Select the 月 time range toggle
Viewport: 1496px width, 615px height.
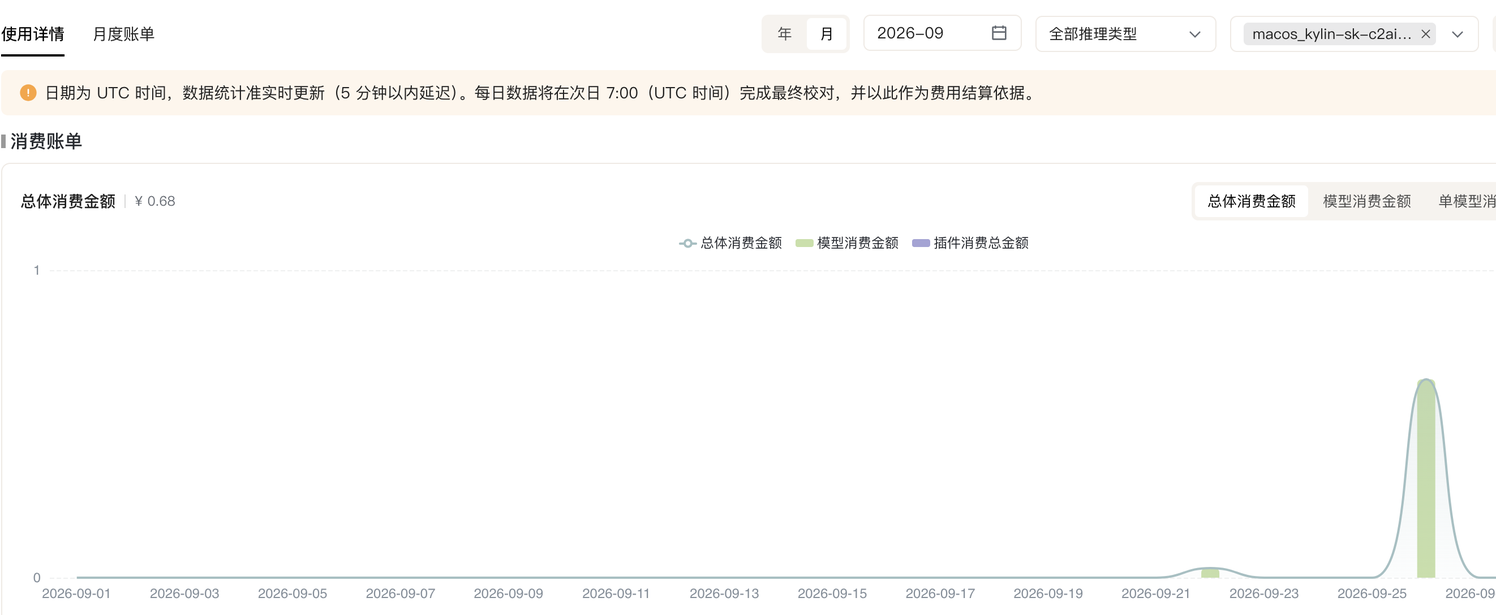pos(827,34)
